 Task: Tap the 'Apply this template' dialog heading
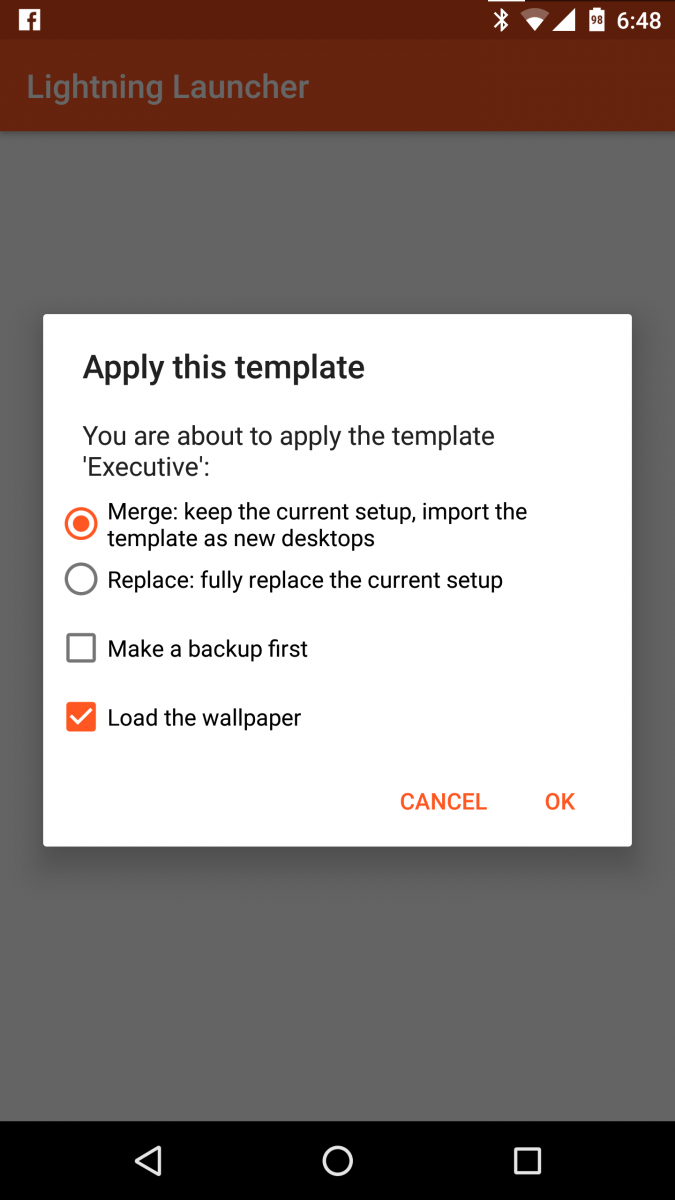click(x=224, y=367)
